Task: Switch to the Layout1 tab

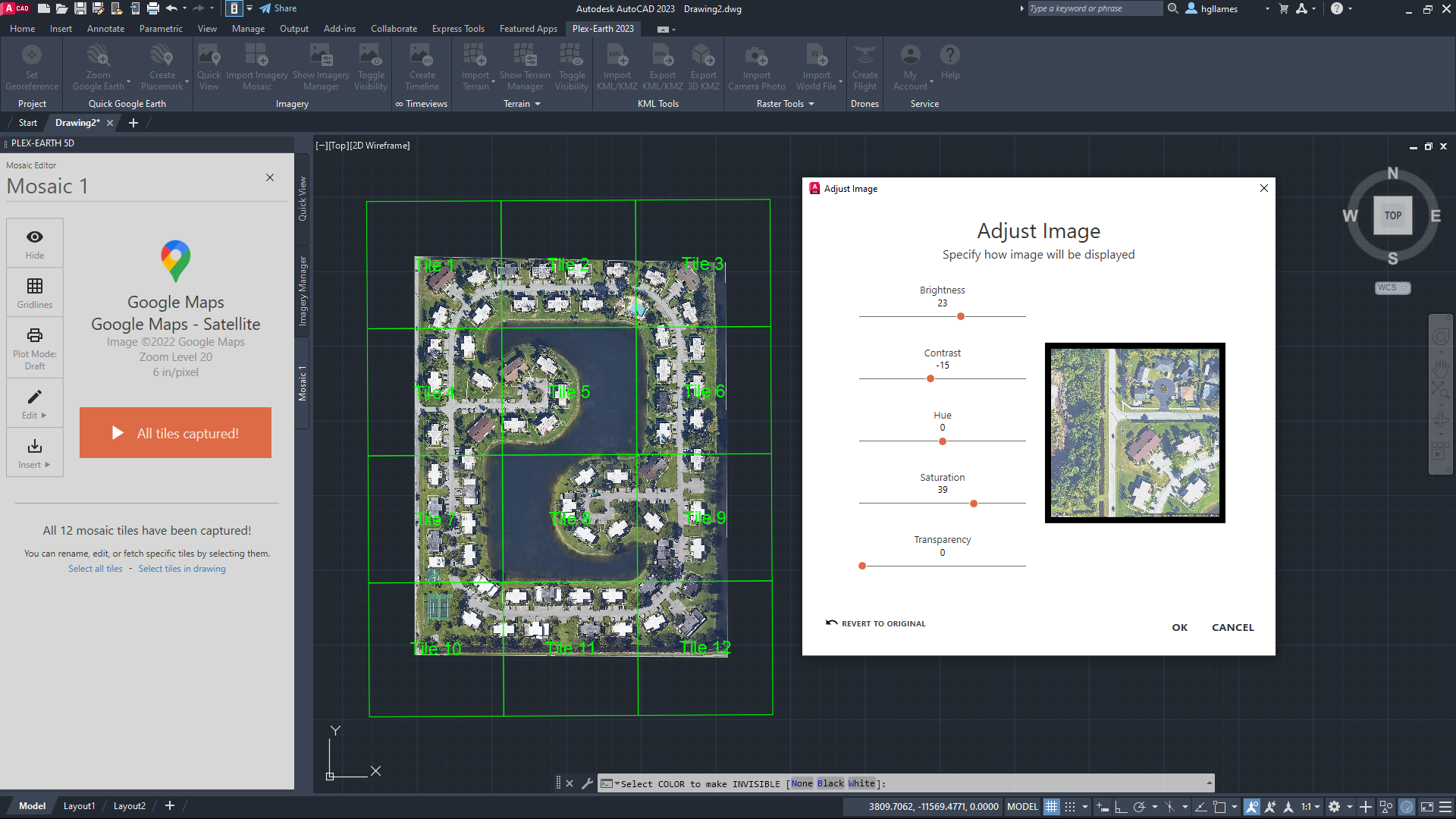Action: pyautogui.click(x=80, y=806)
